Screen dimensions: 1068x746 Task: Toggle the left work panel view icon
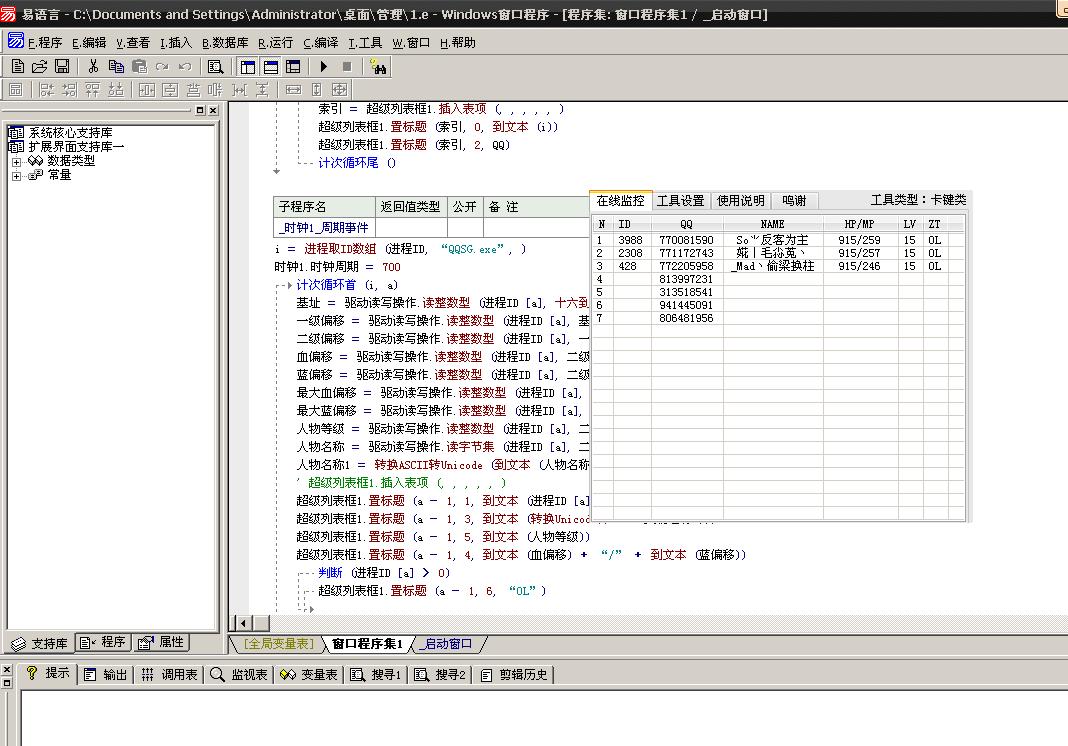pos(248,66)
